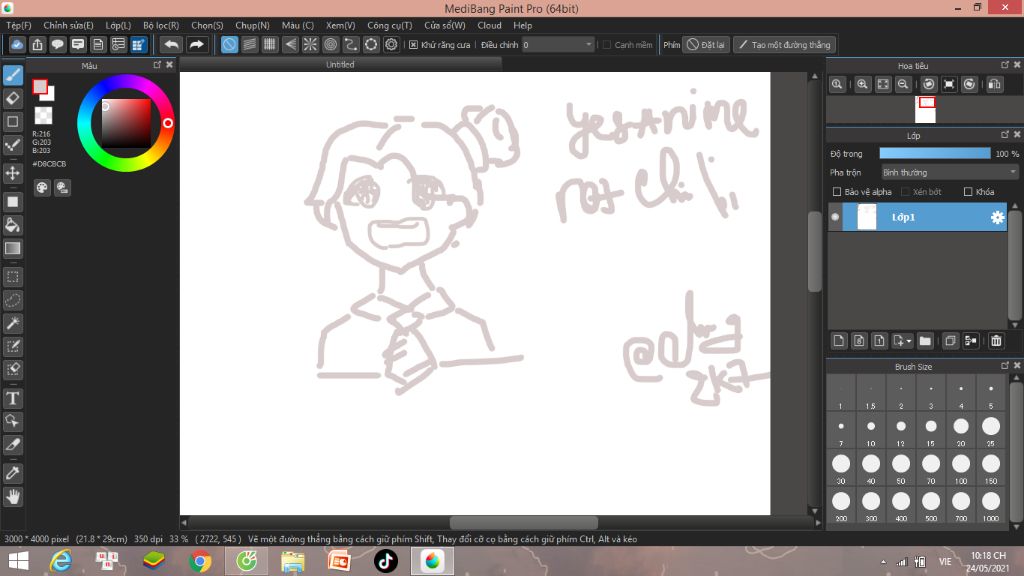Toggle Xén bớt checkbox
Screen dimensions: 1024x576
coord(905,192)
